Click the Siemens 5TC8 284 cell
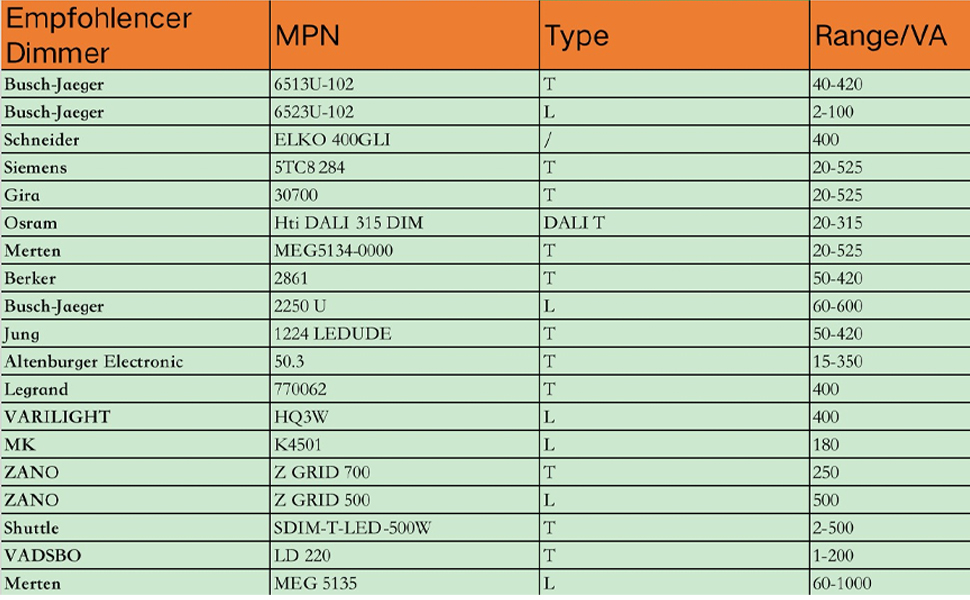Image resolution: width=970 pixels, height=600 pixels. (x=405, y=168)
